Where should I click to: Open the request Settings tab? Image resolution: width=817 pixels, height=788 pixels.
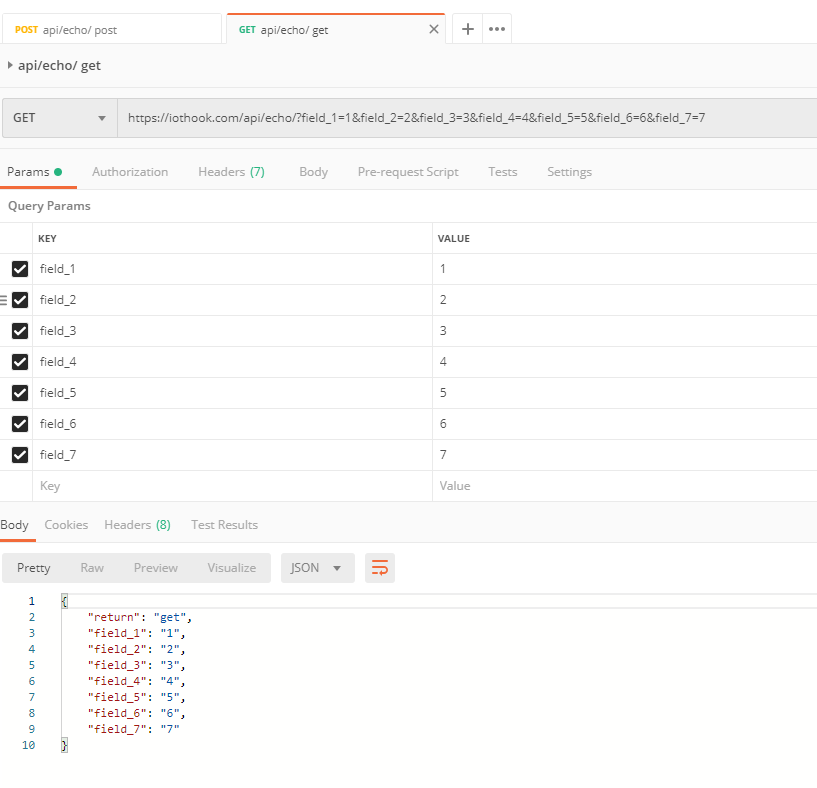(569, 171)
